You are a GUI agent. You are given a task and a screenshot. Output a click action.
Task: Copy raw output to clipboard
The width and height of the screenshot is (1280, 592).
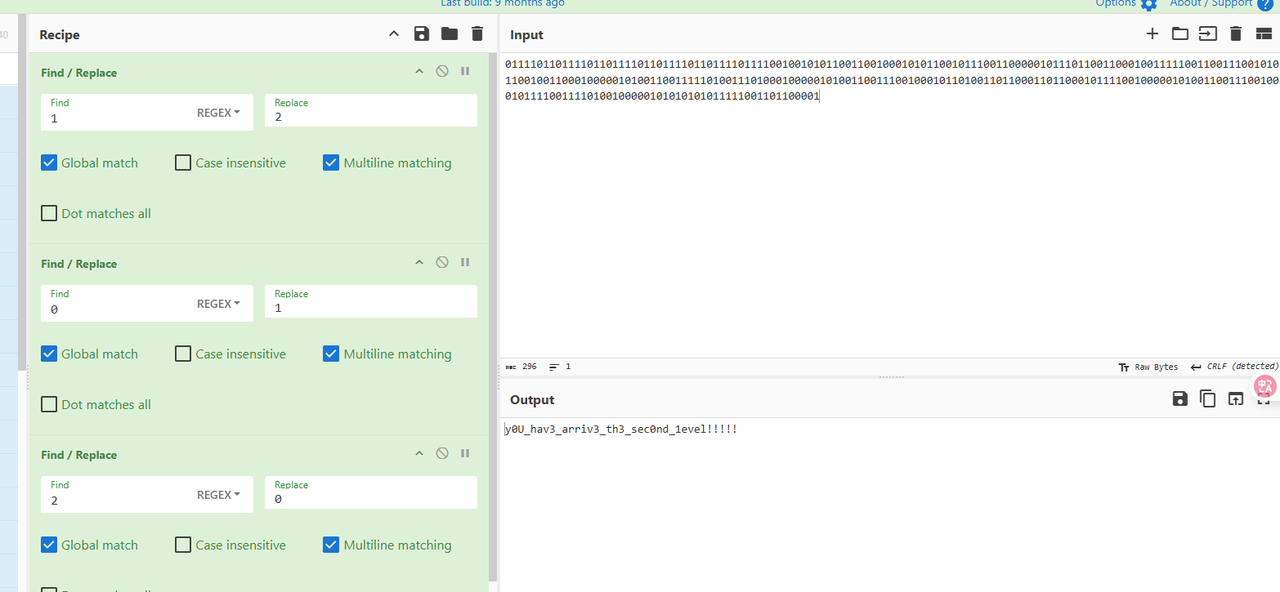1208,399
